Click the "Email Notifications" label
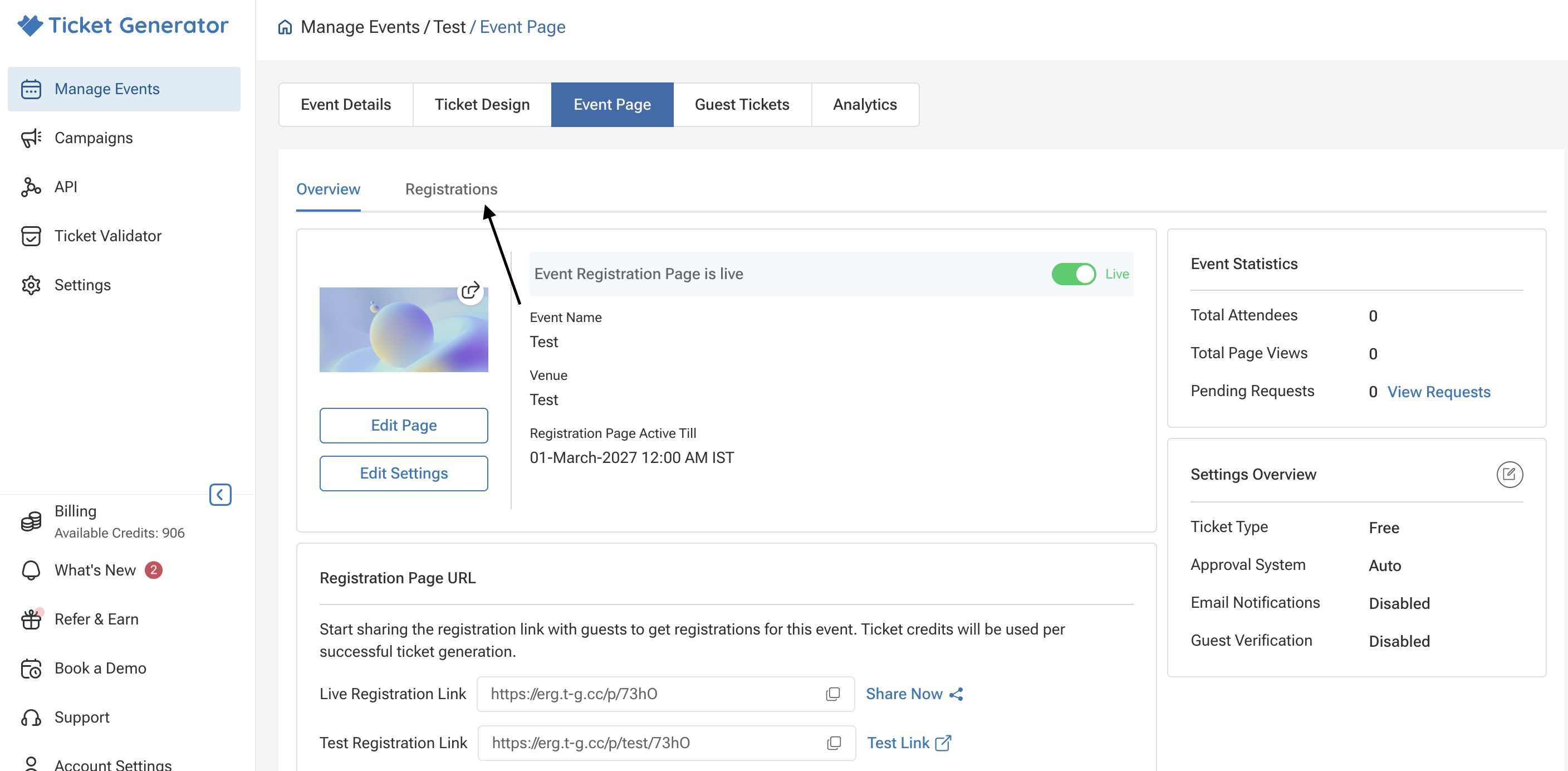 1255,603
